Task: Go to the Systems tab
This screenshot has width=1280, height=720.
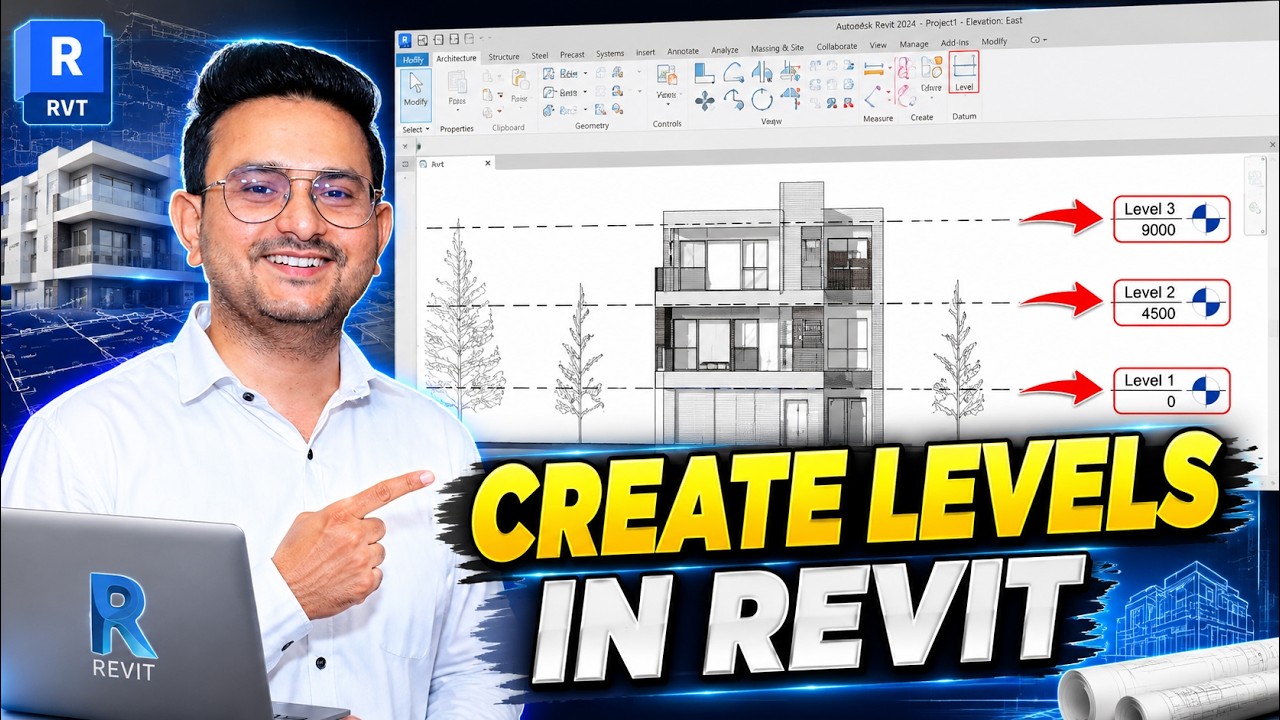Action: click(x=610, y=54)
